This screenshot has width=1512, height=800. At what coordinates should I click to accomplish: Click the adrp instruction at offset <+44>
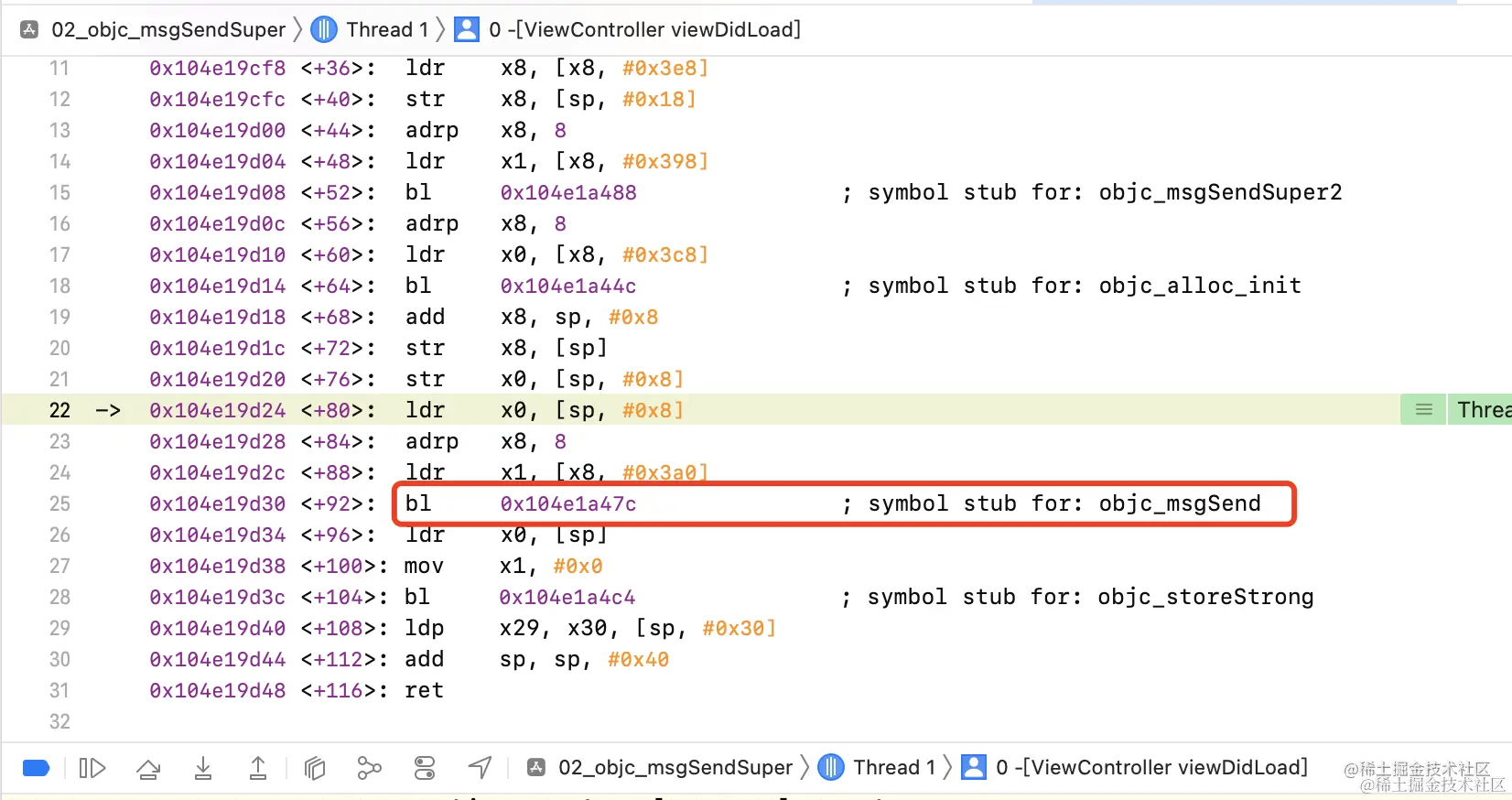point(432,130)
